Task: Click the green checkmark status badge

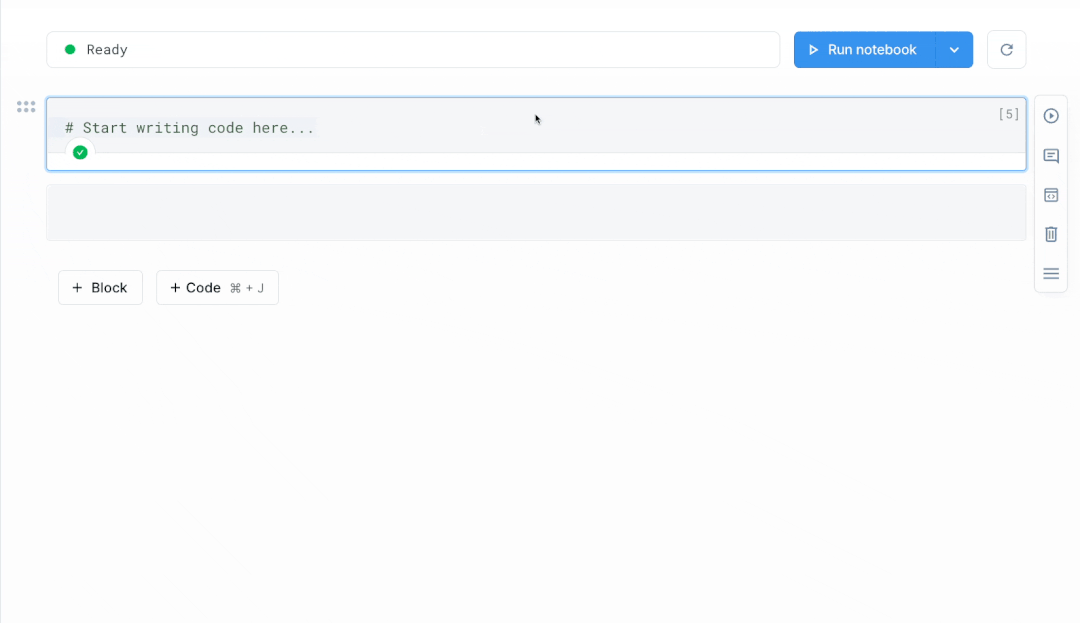Action: point(80,153)
